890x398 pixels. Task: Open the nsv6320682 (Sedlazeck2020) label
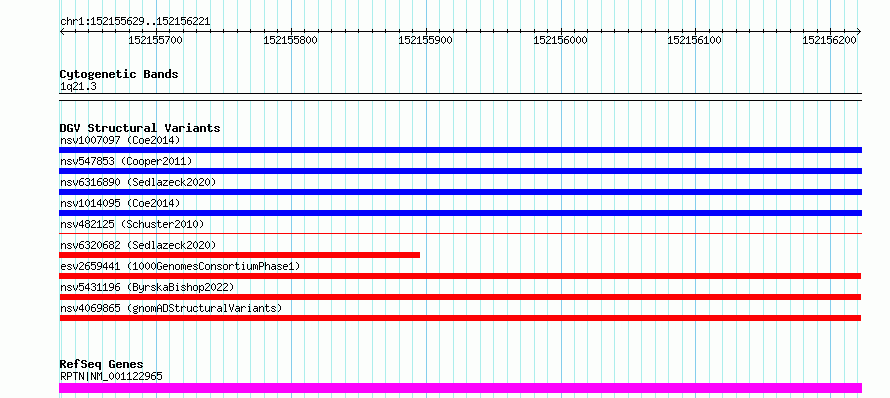138,245
